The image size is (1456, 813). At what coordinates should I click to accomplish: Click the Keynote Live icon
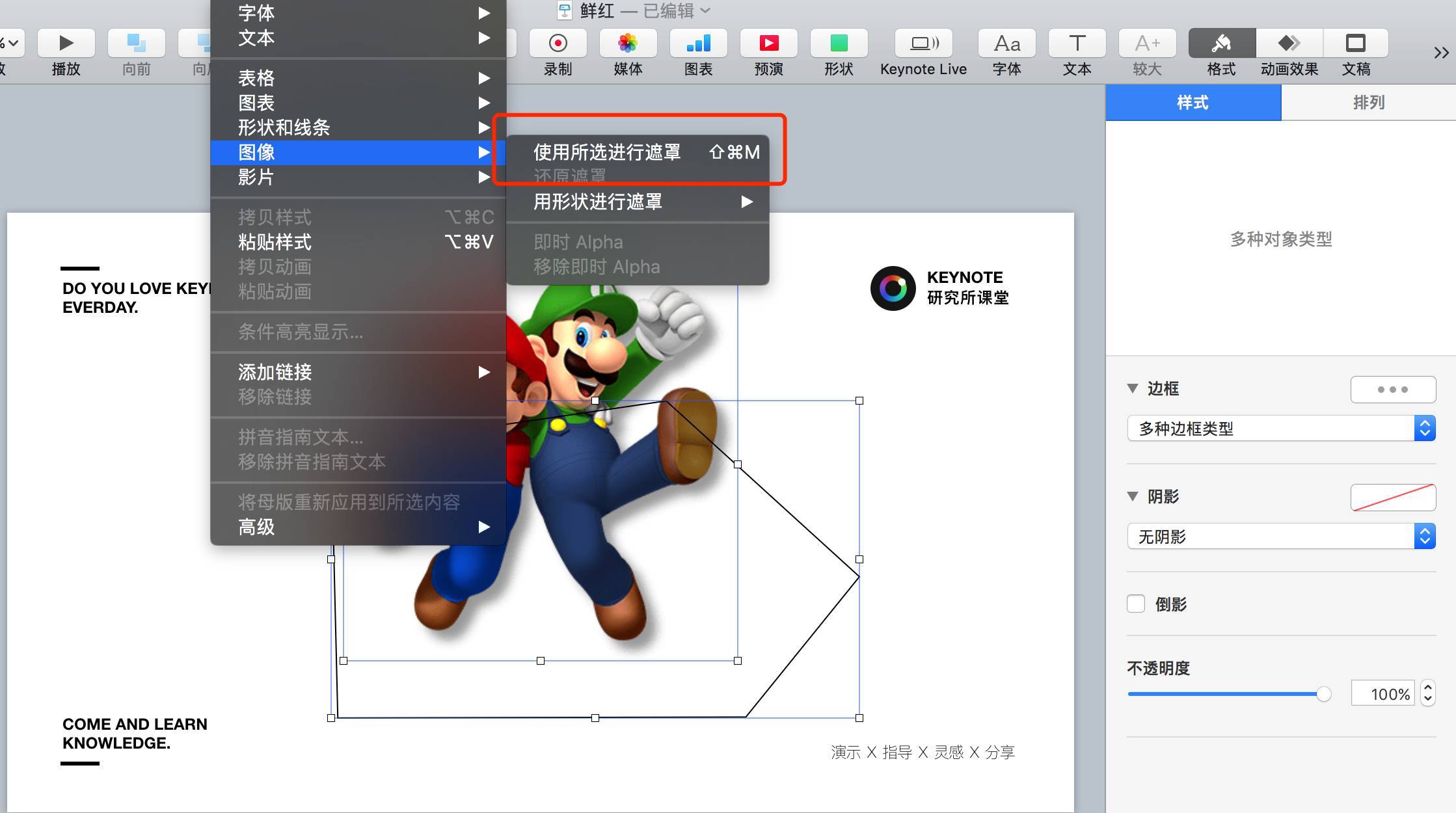[x=923, y=43]
